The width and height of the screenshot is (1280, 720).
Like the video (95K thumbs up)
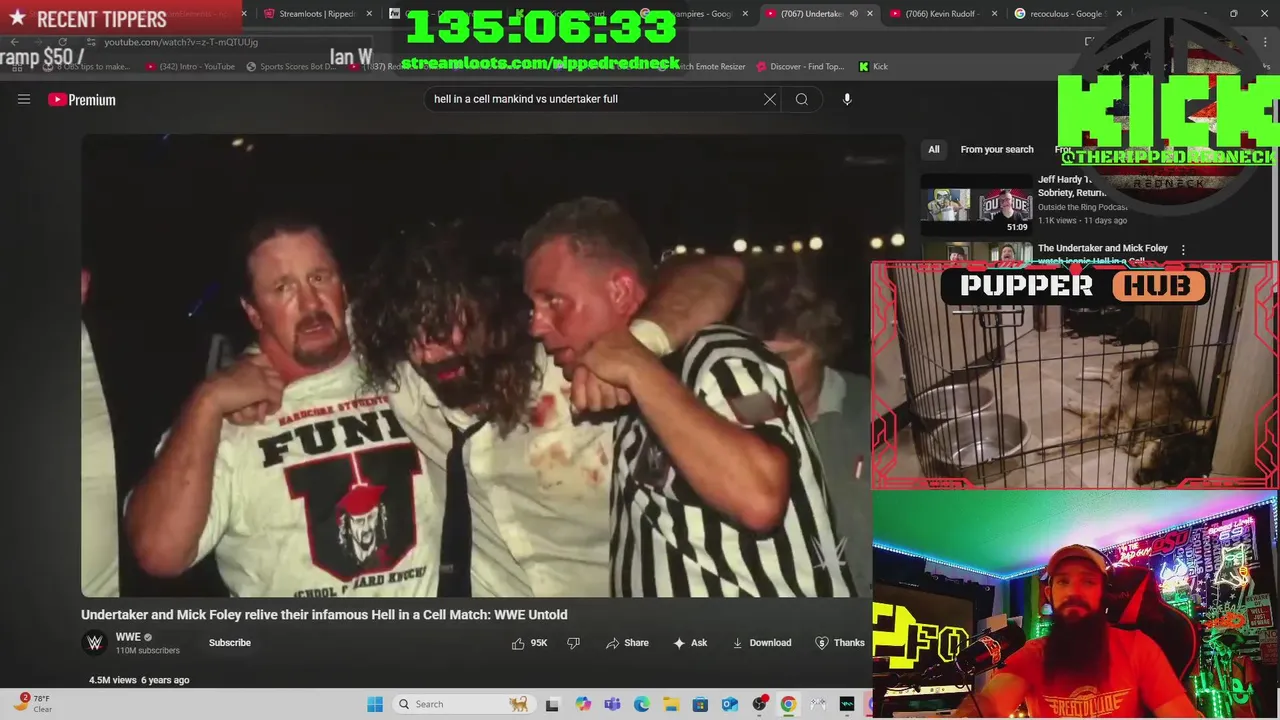click(530, 643)
